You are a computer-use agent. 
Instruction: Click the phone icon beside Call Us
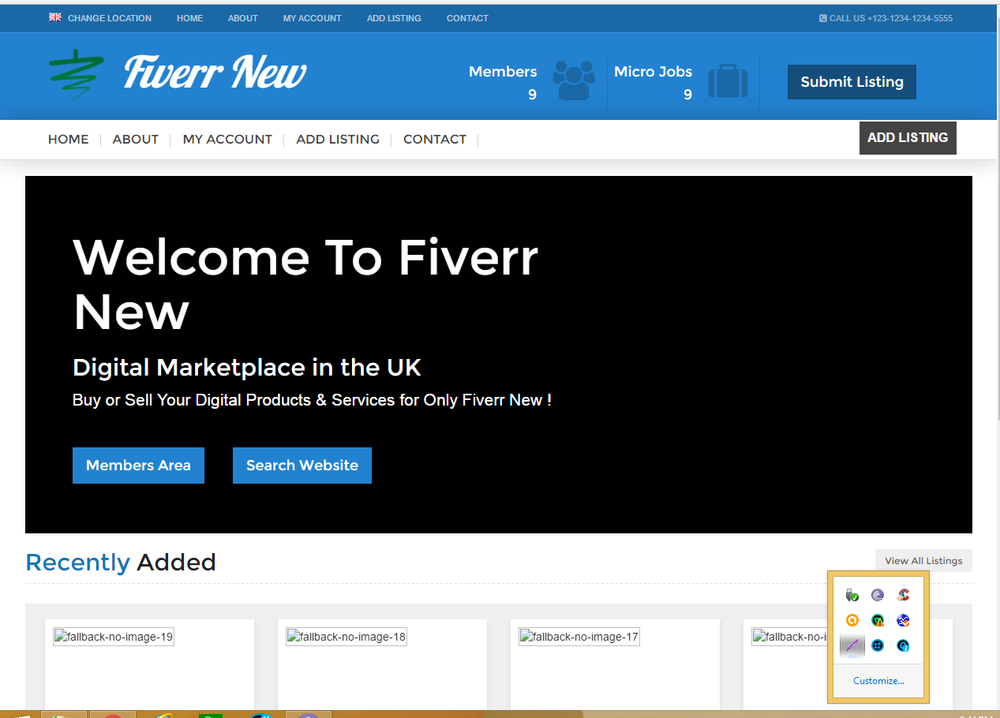(x=823, y=18)
